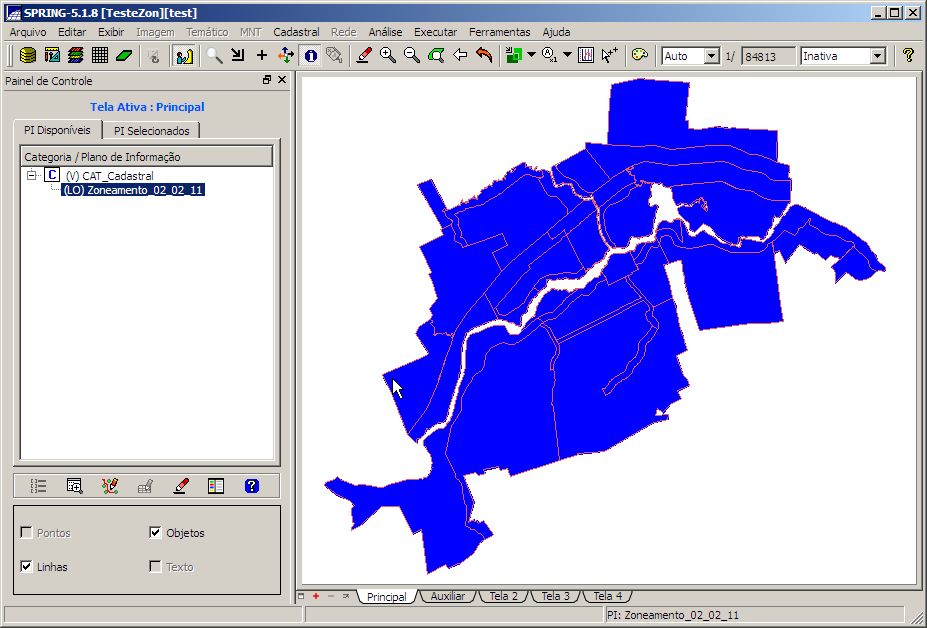This screenshot has width=927, height=628.
Task: Uncheck the Objetos checkbox
Action: (x=155, y=533)
